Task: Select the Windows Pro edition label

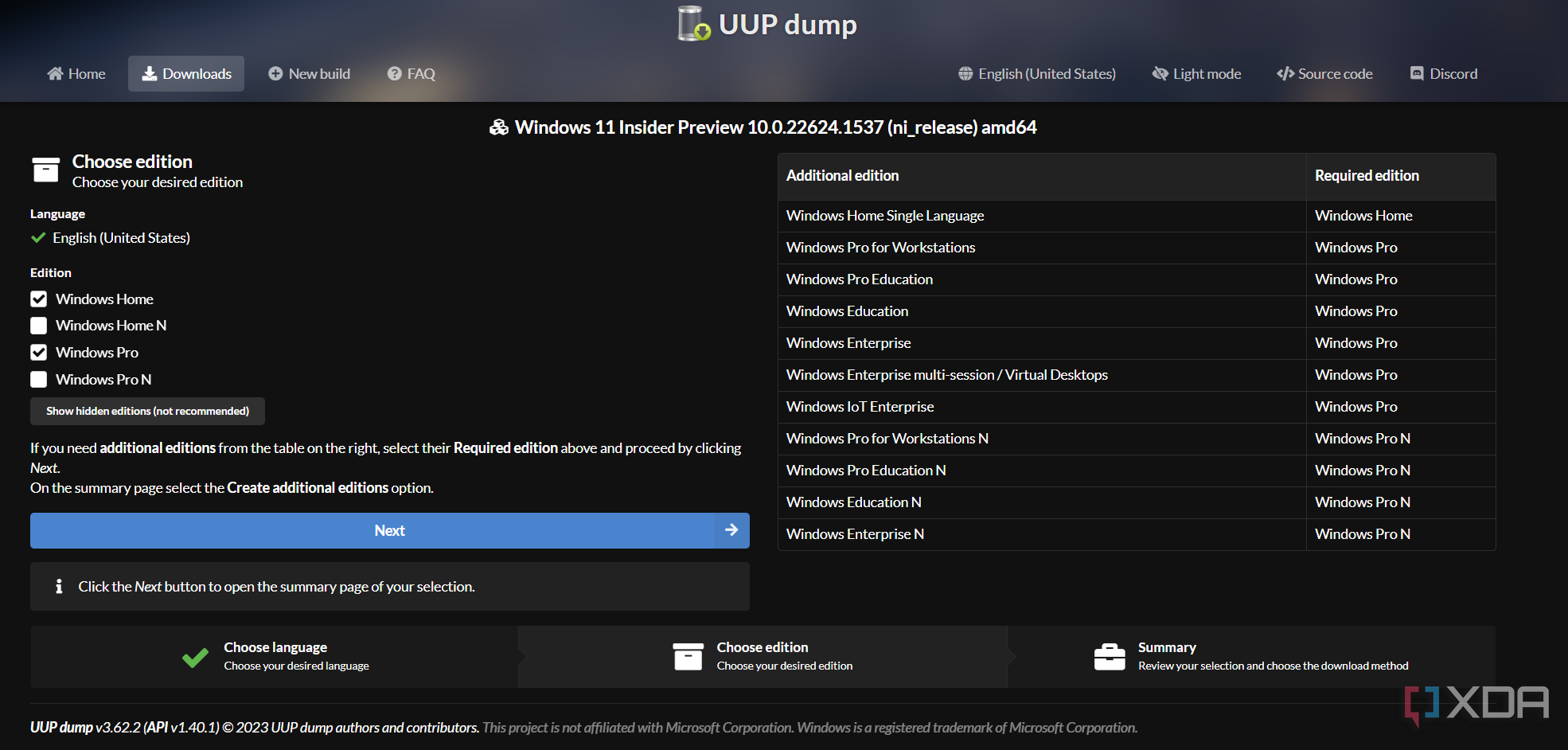Action: click(97, 353)
